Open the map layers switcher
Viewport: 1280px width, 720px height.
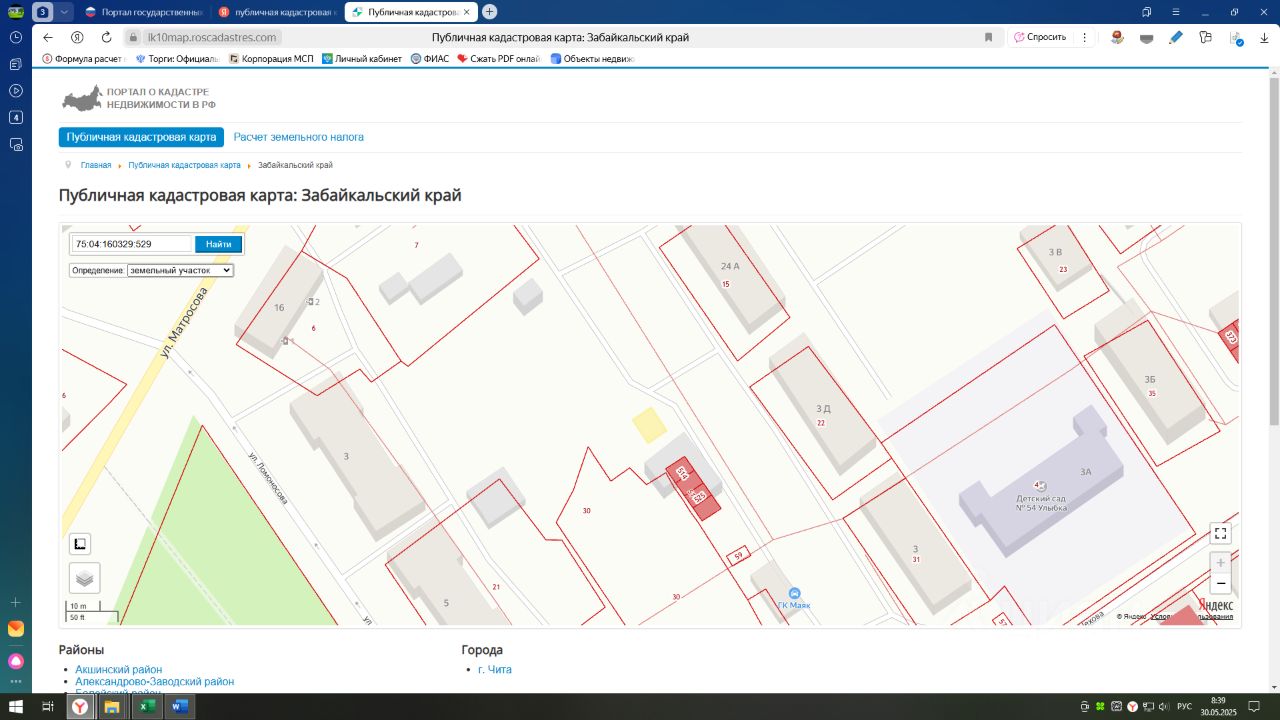[x=84, y=577]
